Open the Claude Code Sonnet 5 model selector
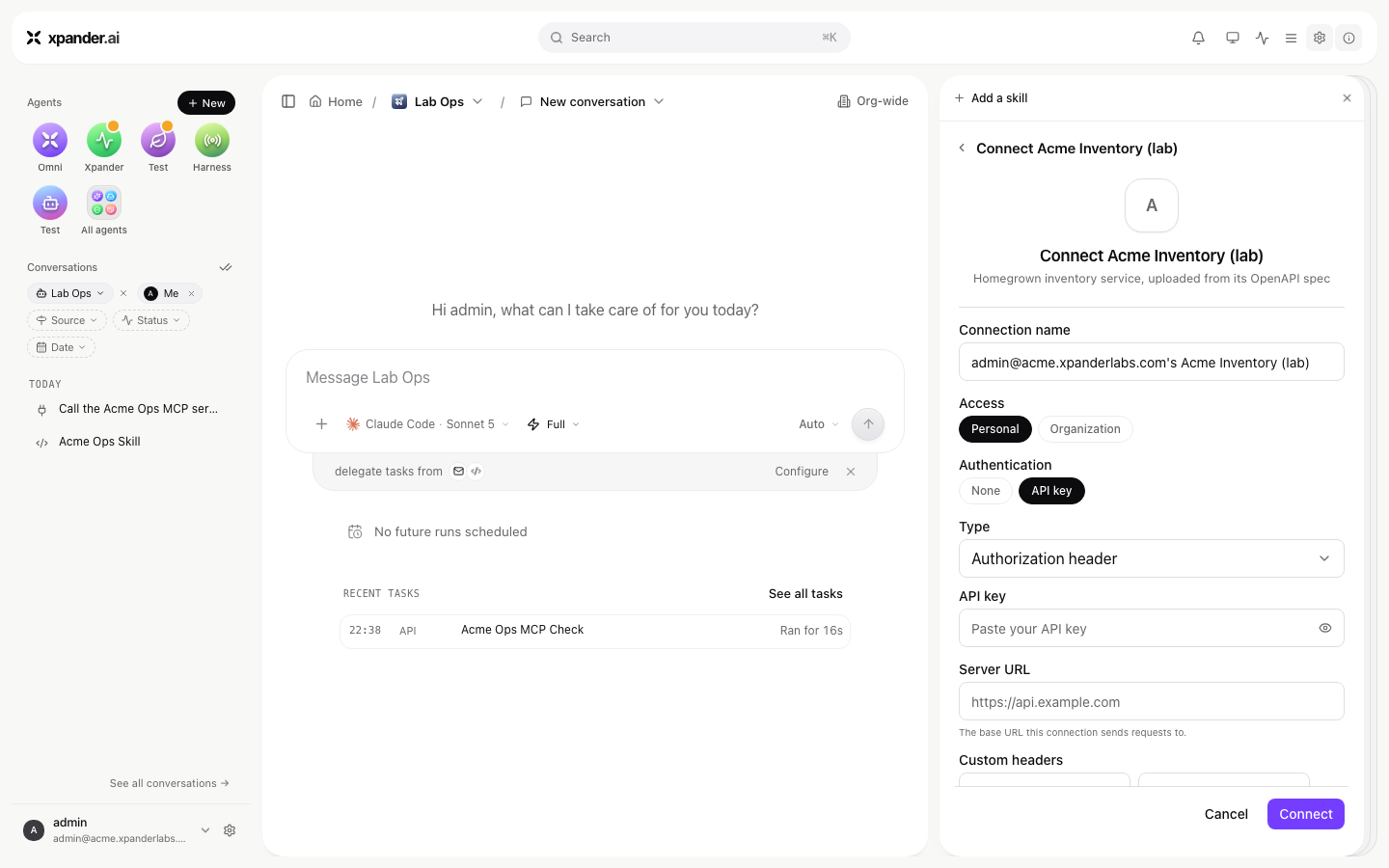 [427, 424]
